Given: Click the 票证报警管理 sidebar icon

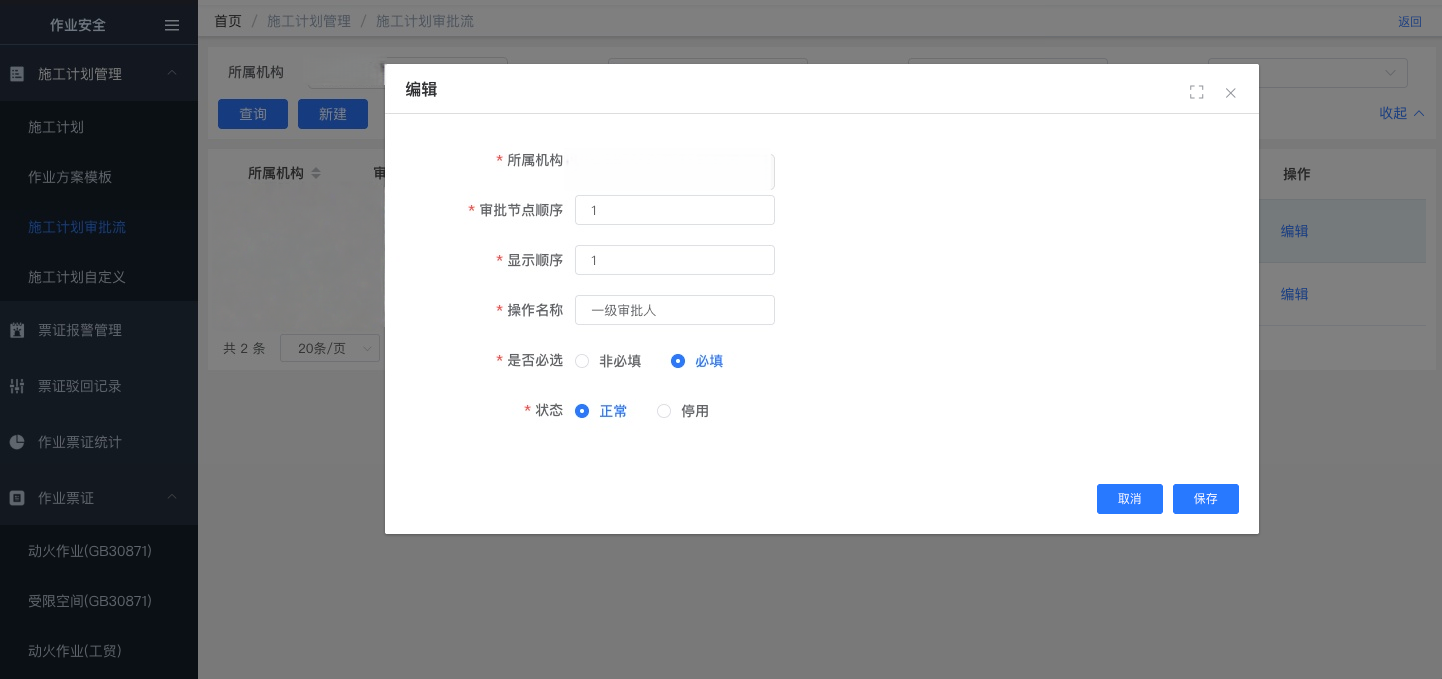Looking at the screenshot, I should pos(17,330).
